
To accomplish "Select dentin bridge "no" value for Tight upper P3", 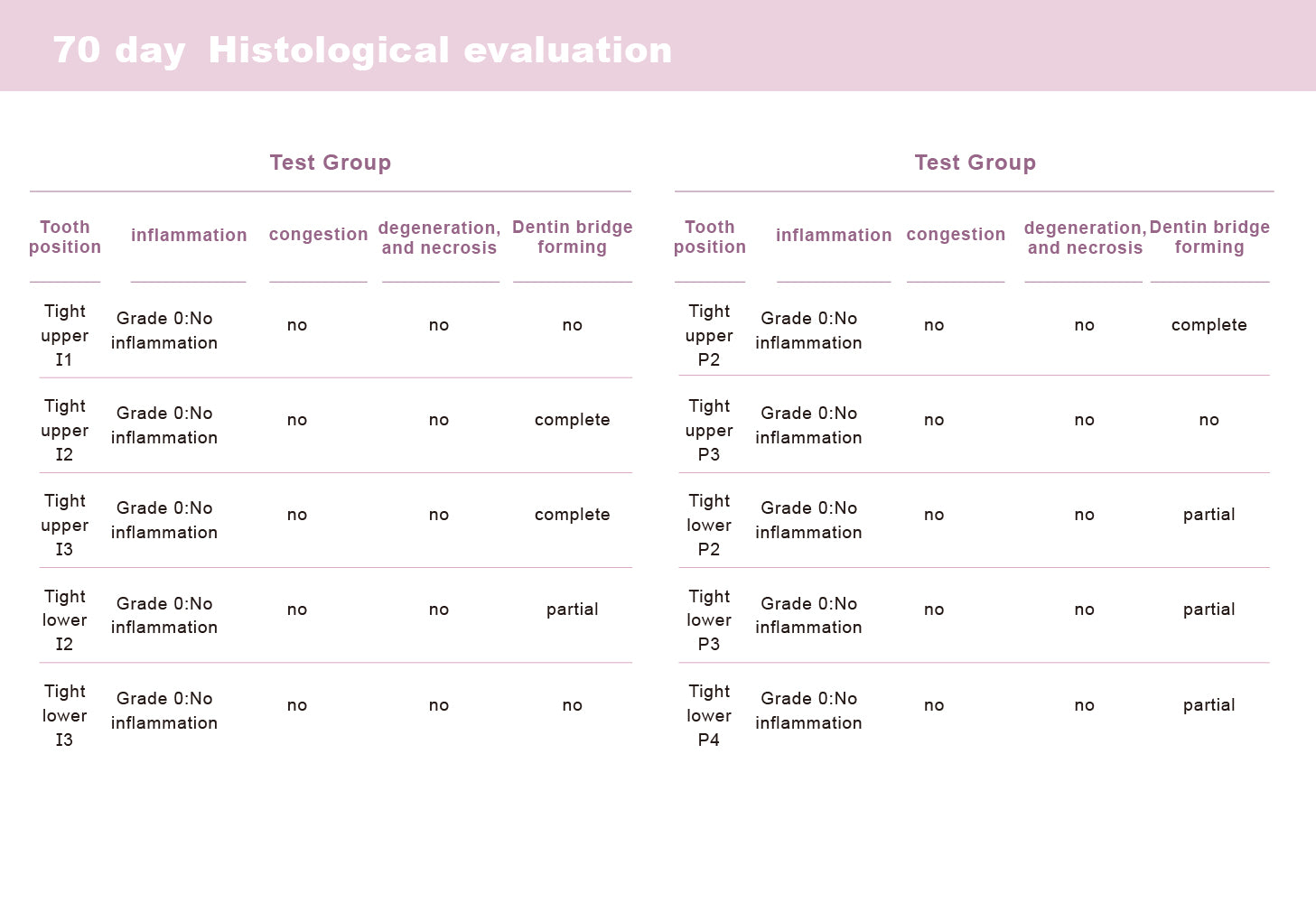I will pyautogui.click(x=1209, y=420).
